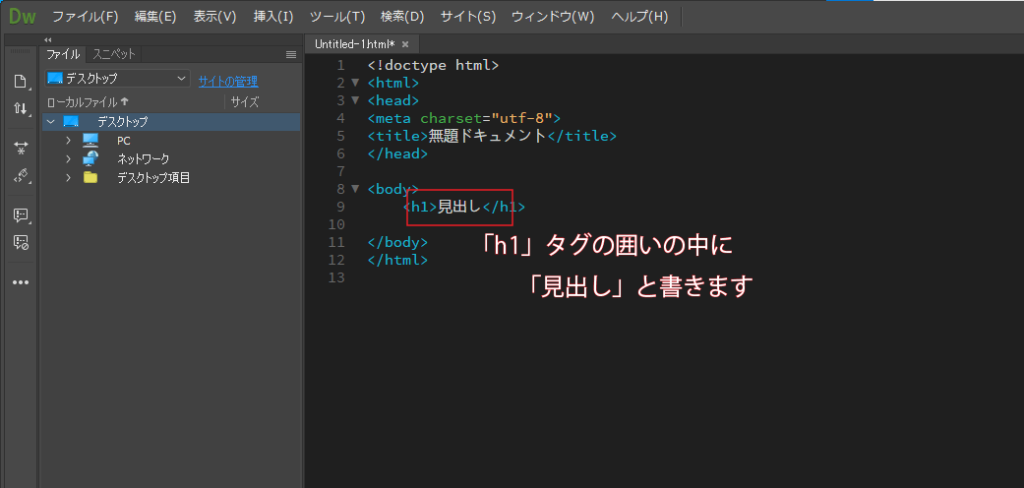The height and width of the screenshot is (488, 1024).
Task: Collapse the html tag fold arrow
Action: click(355, 83)
